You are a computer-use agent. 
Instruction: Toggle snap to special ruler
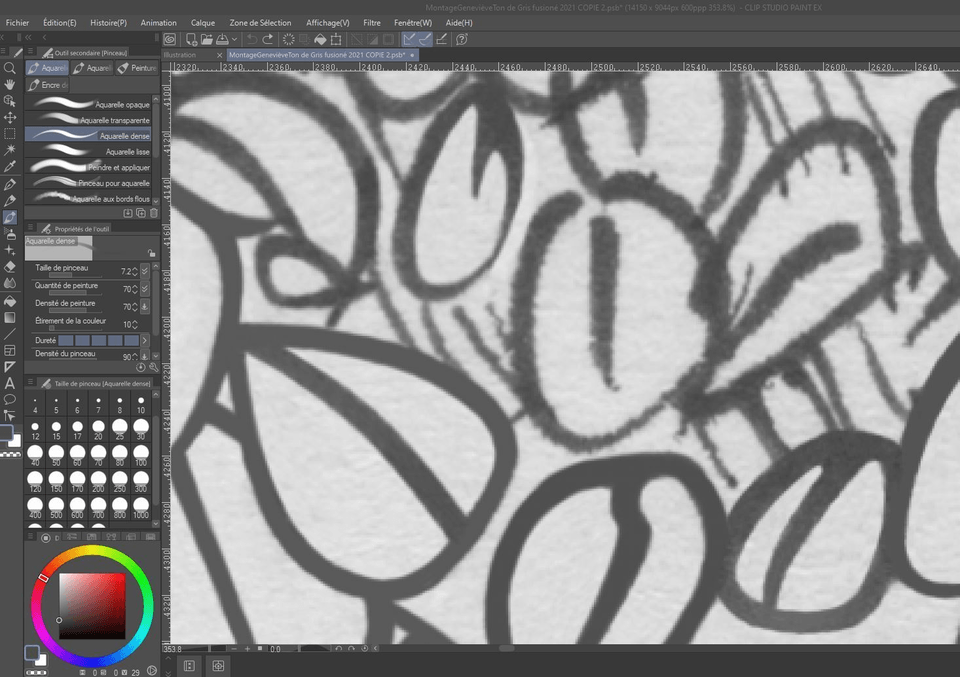[x=424, y=39]
